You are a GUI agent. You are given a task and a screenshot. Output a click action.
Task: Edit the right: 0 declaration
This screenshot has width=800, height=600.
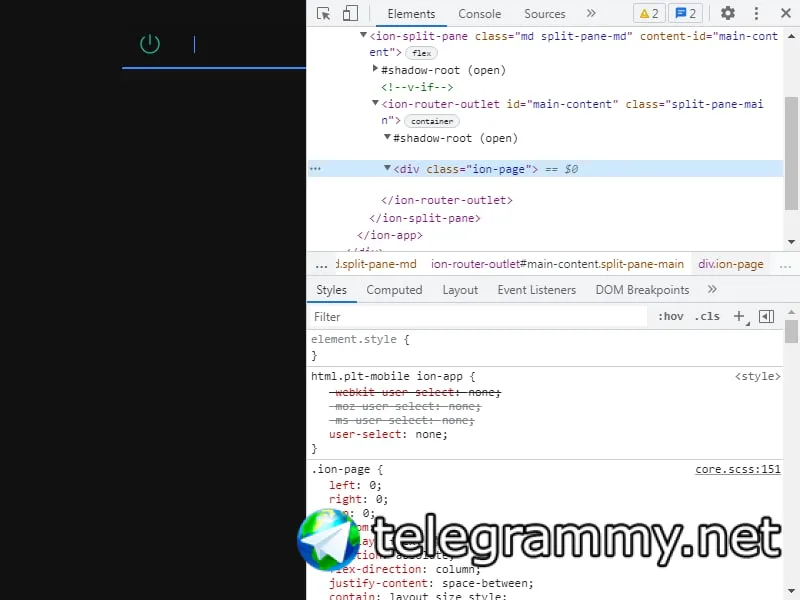tap(358, 499)
